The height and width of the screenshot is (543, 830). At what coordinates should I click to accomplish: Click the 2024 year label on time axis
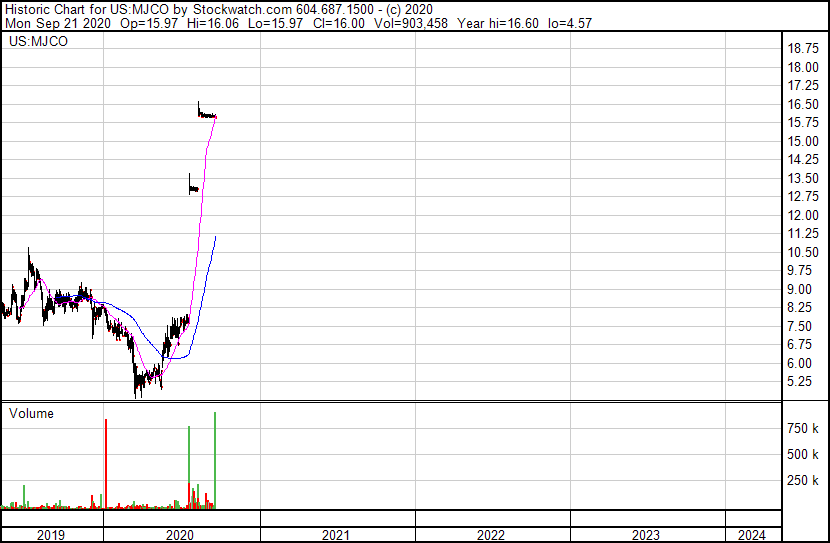[752, 535]
